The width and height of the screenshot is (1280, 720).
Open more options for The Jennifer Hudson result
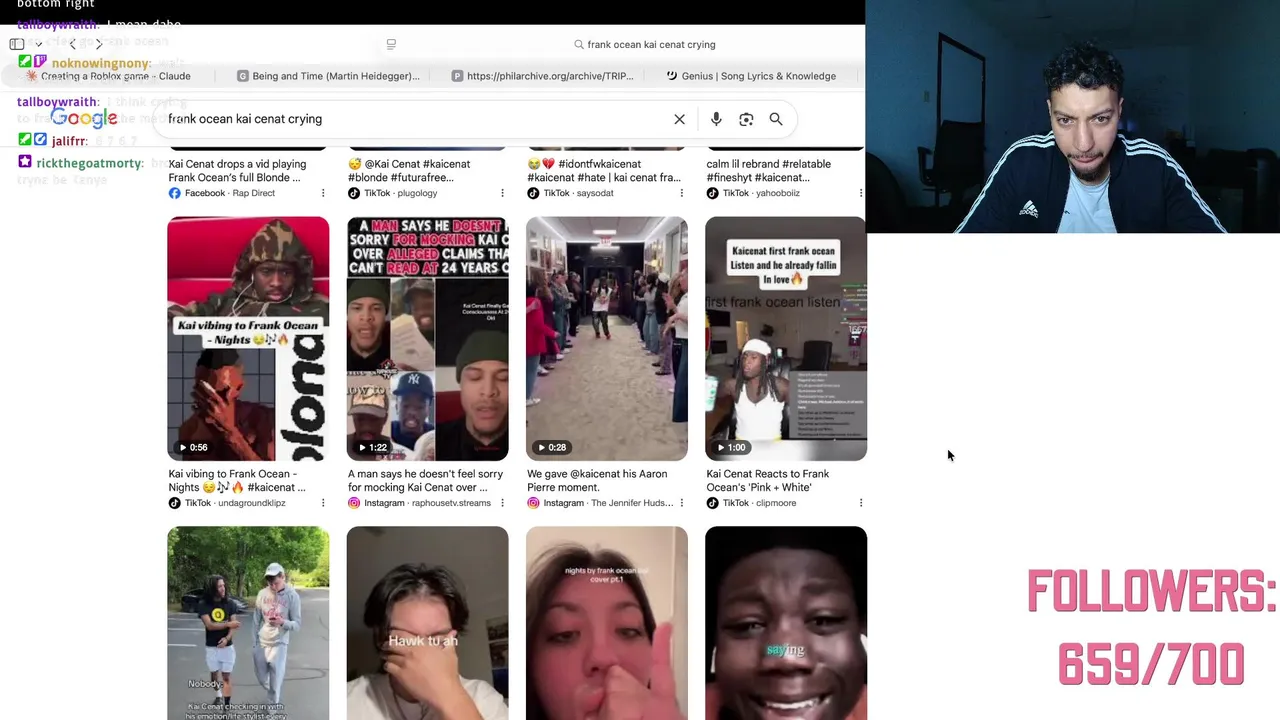pos(681,503)
